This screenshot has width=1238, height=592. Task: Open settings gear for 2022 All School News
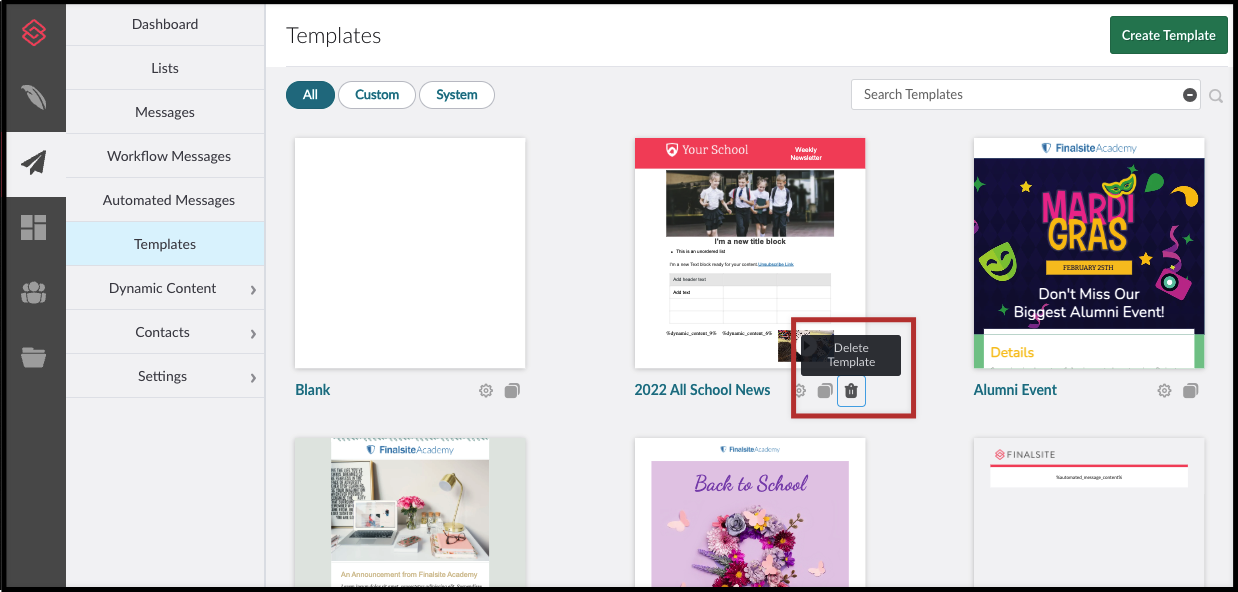click(799, 391)
